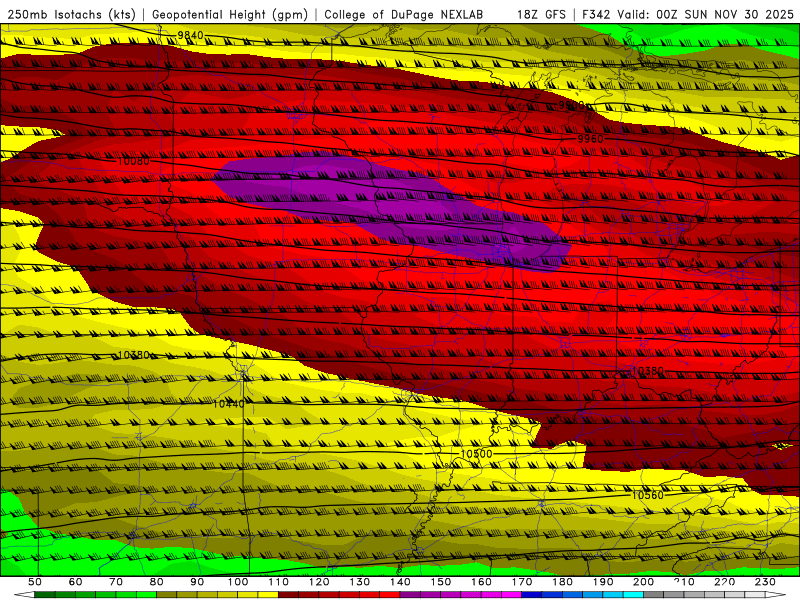The width and height of the screenshot is (800, 600).
Task: Click the colorbar value 120
Action: pyautogui.click(x=319, y=582)
